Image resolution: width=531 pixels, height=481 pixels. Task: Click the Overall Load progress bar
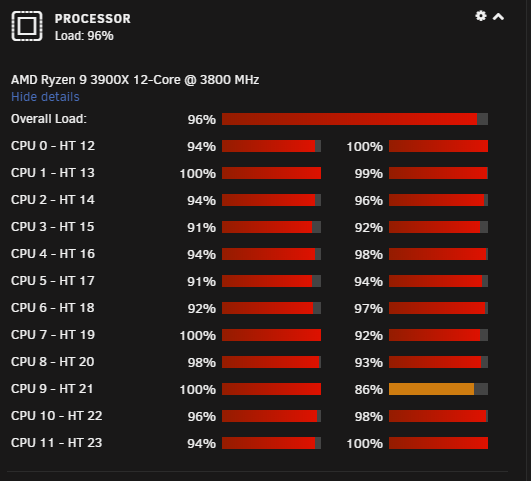point(355,119)
